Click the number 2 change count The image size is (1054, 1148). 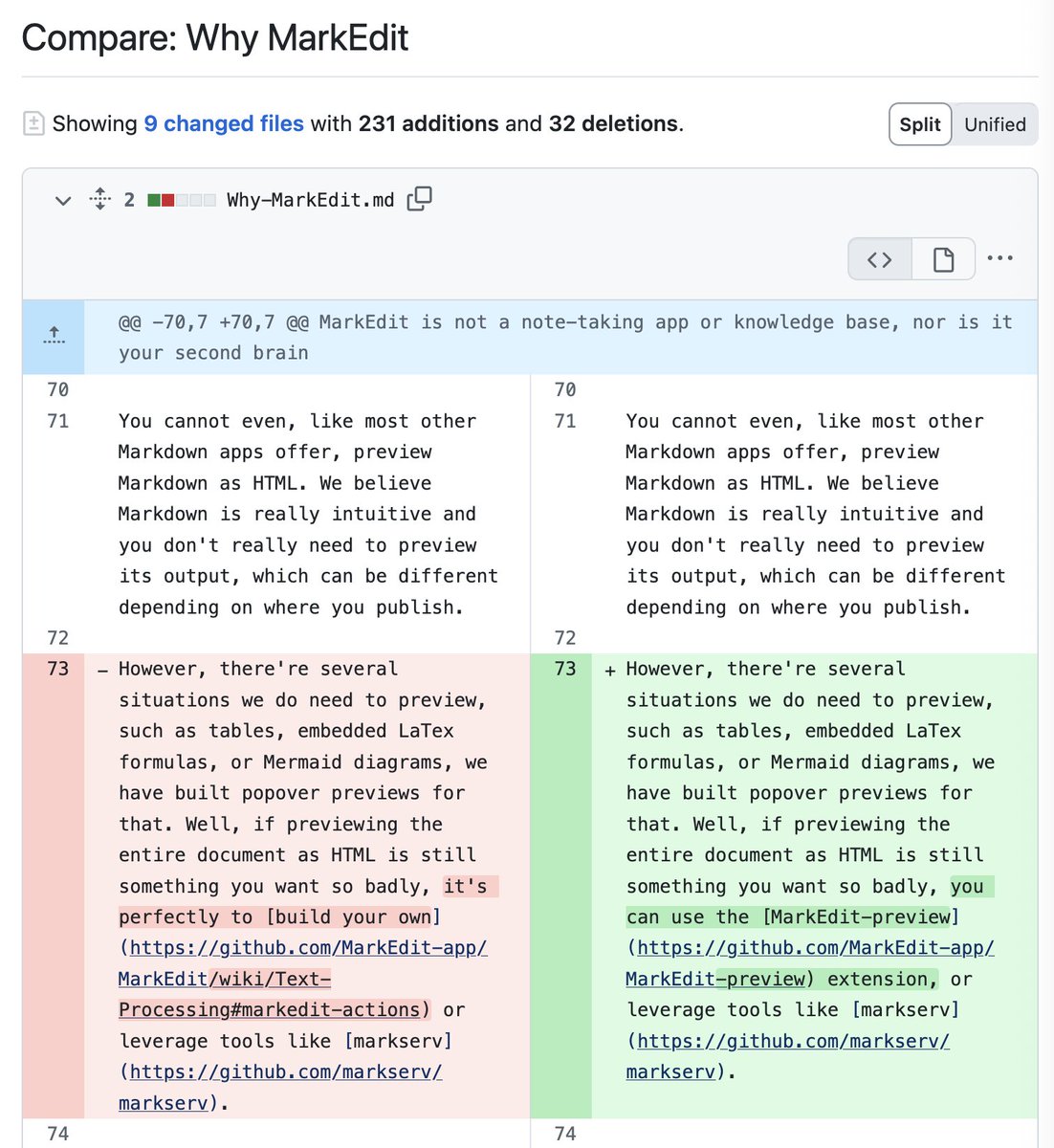(x=129, y=200)
